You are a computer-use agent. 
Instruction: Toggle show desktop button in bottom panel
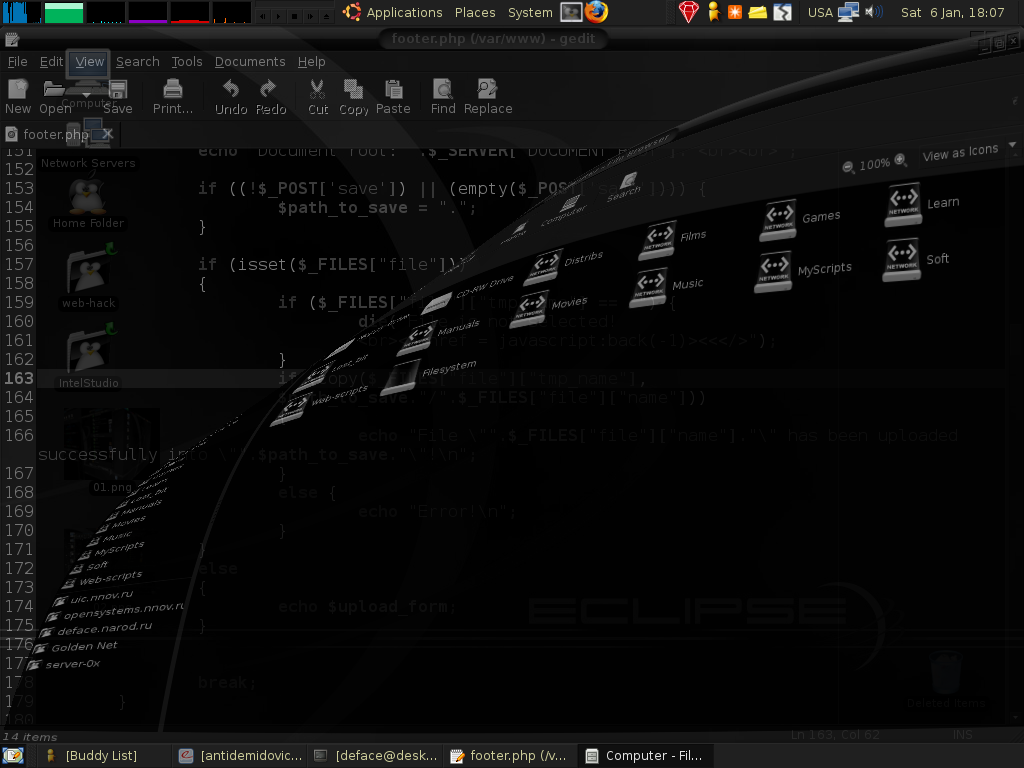13,755
